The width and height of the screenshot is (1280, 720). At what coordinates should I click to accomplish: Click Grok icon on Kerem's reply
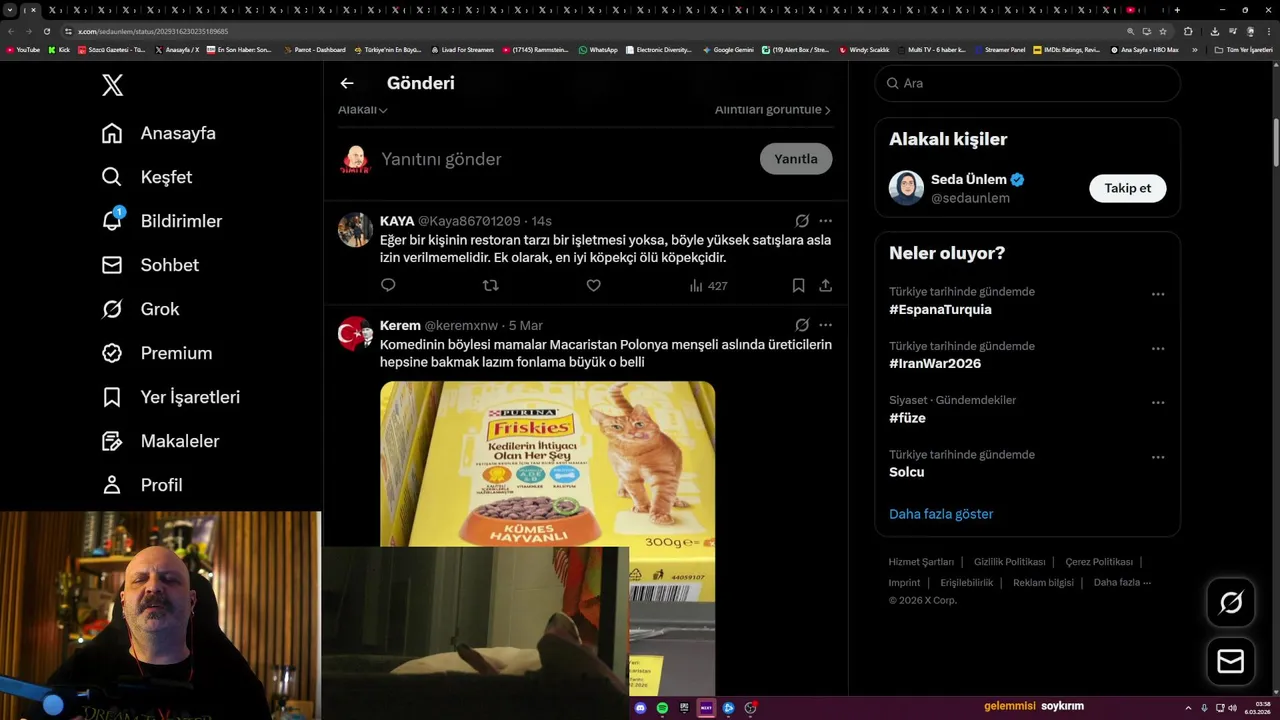tap(802, 325)
